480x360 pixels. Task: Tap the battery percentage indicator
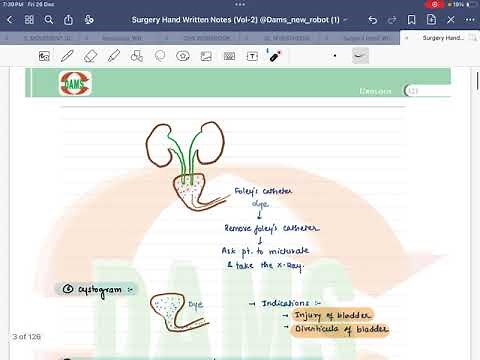pos(458,4)
